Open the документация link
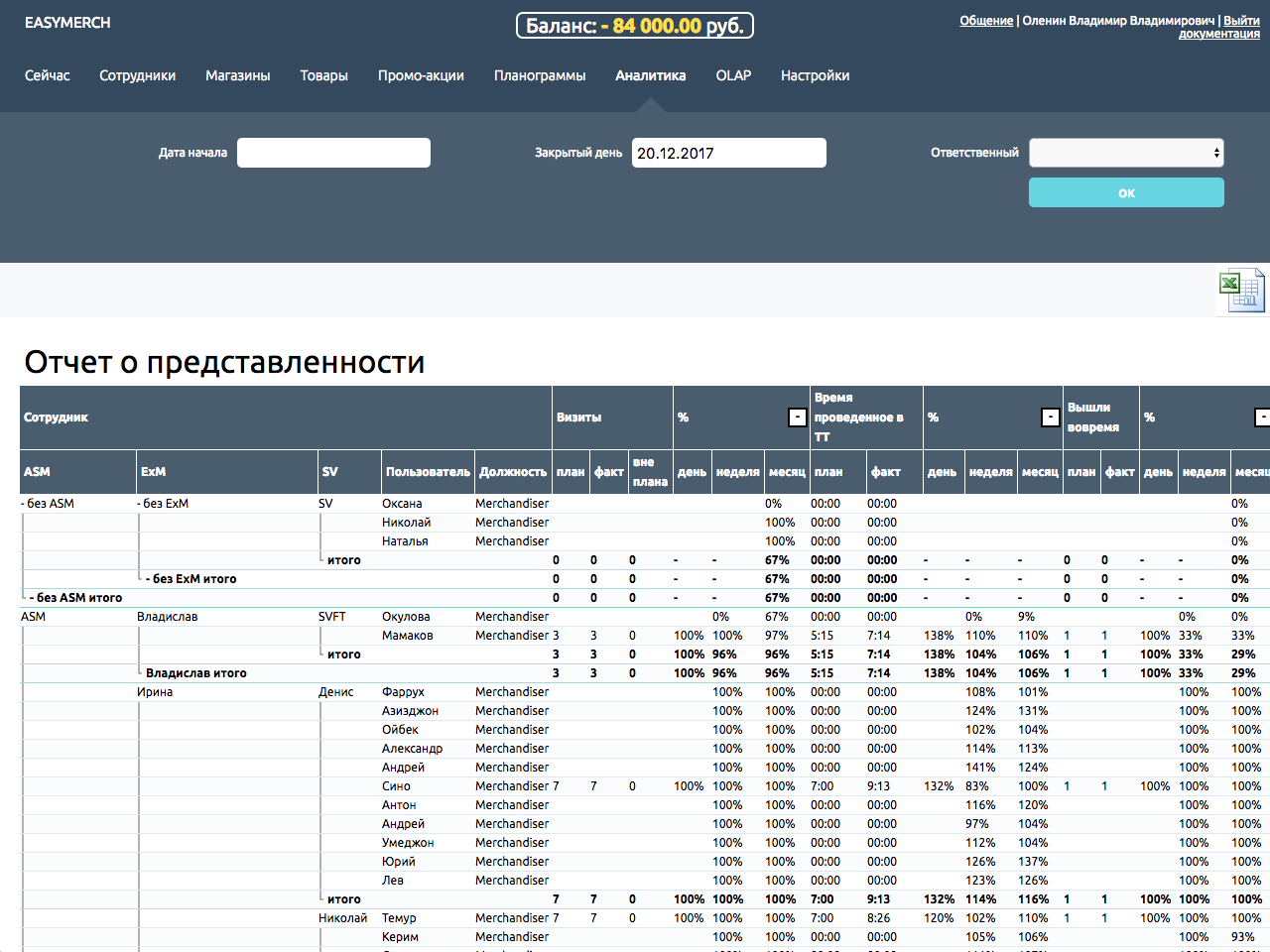The image size is (1270, 952). point(1218,34)
